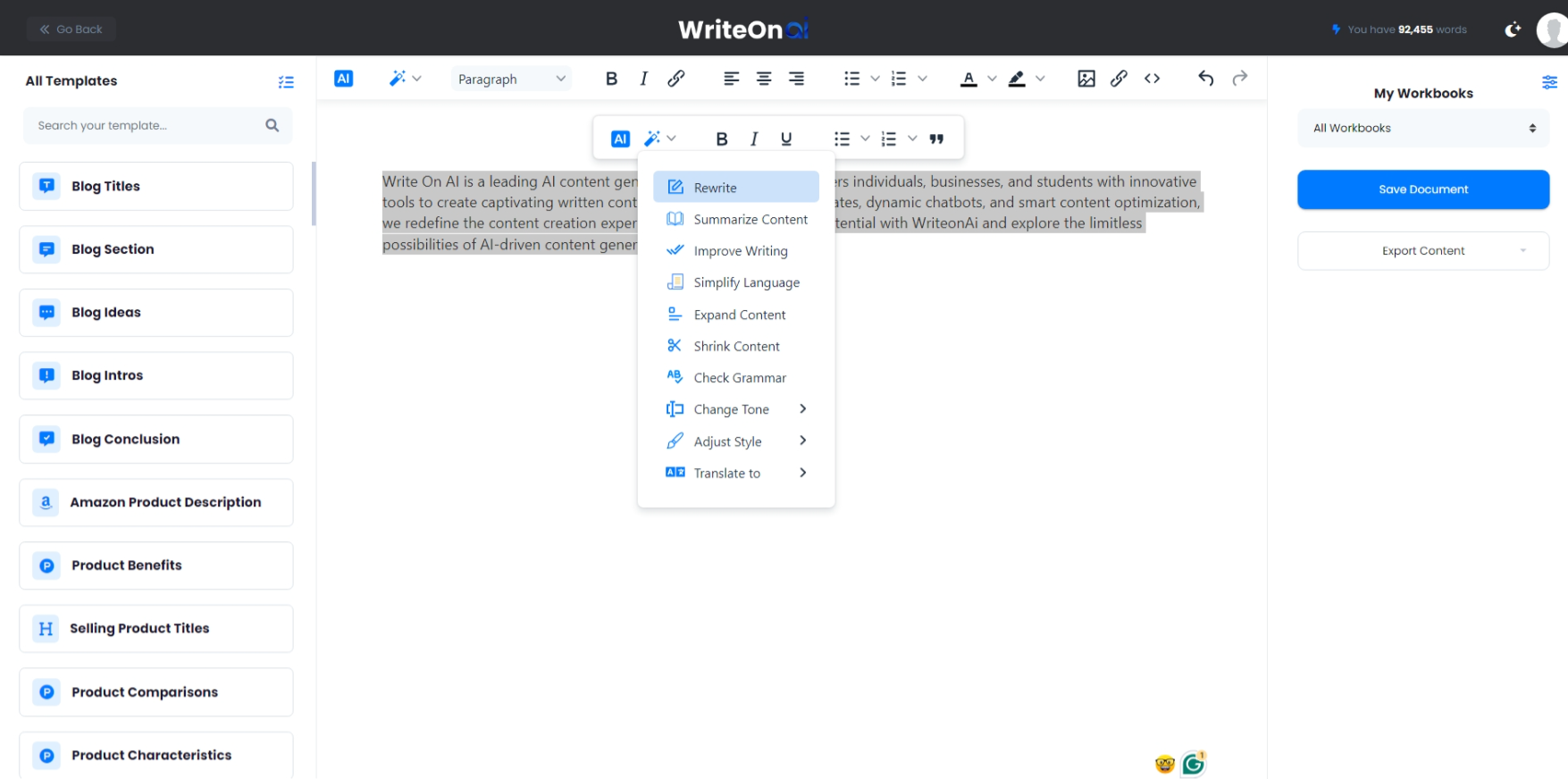1568x779 pixels.
Task: Apply text color from main toolbar
Action: click(x=968, y=79)
